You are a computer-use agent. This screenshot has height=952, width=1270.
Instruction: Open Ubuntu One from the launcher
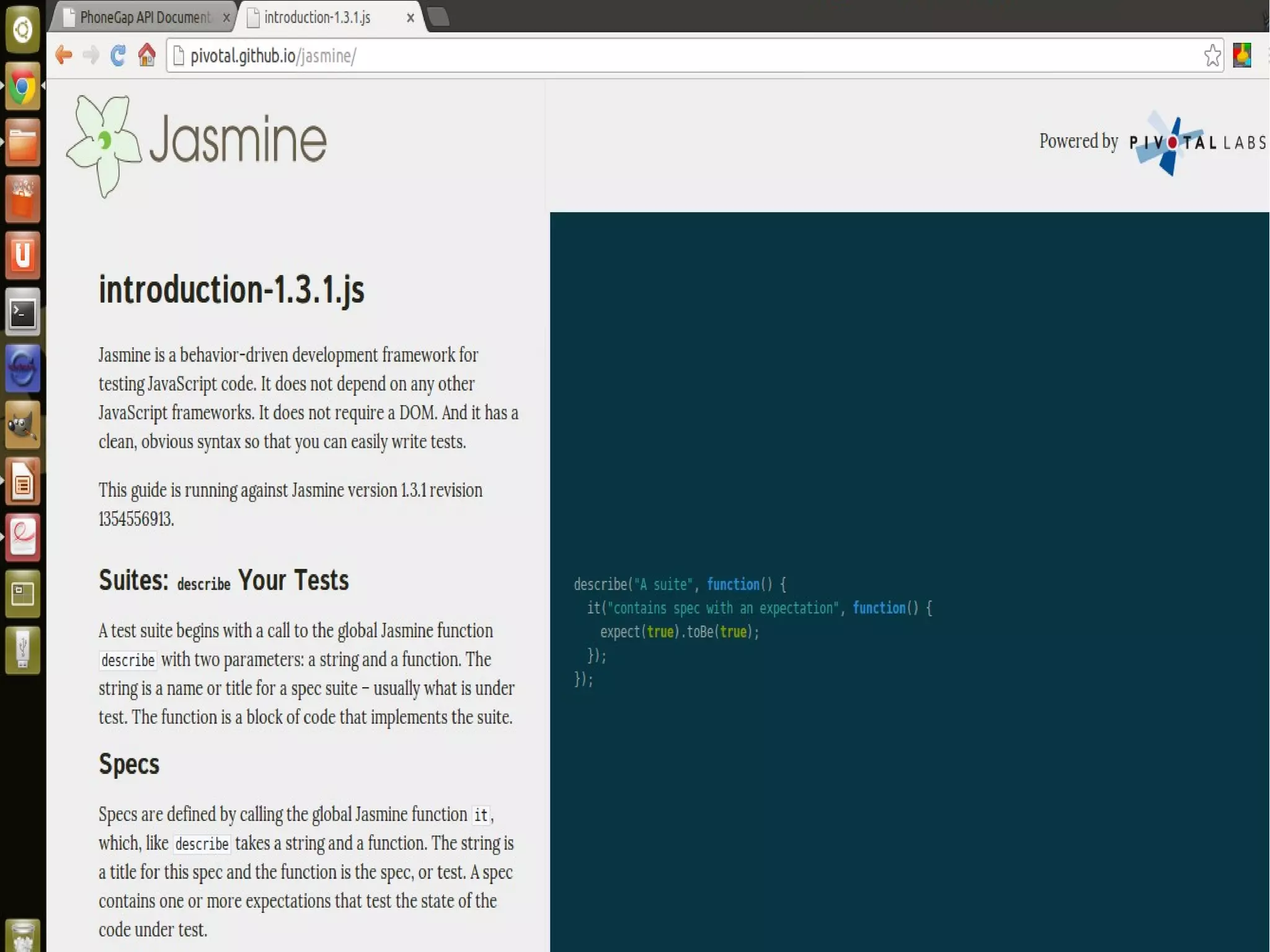(23, 256)
